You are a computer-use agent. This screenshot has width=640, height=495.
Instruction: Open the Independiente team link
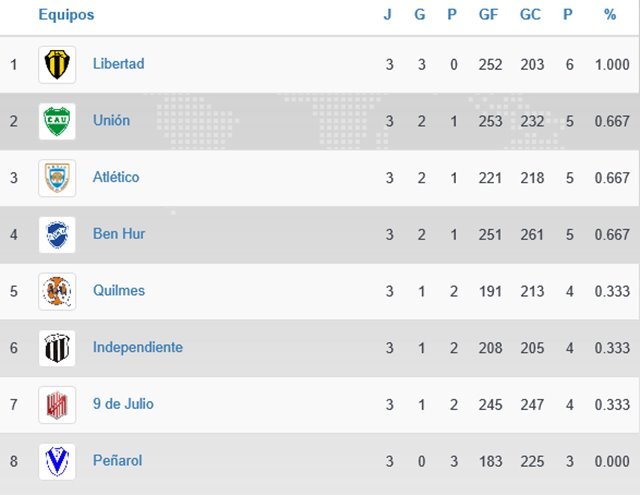[x=138, y=348]
